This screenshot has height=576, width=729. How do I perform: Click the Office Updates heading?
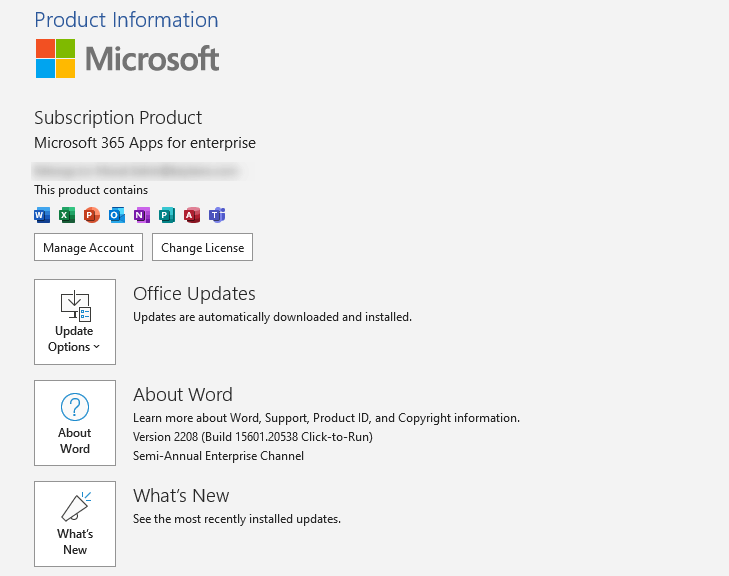click(x=194, y=294)
